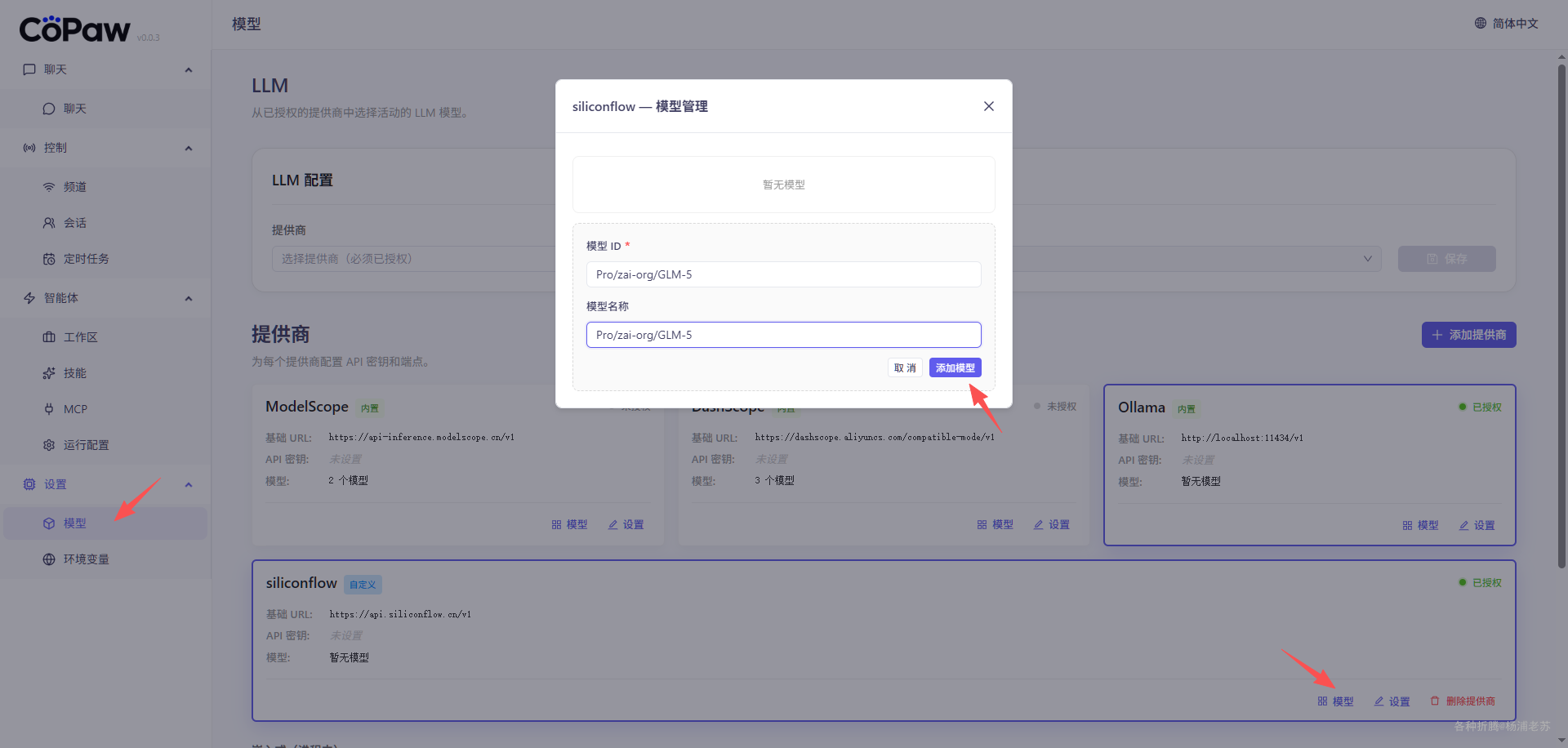Click siliconflow 已授权 status text

pos(1486,582)
